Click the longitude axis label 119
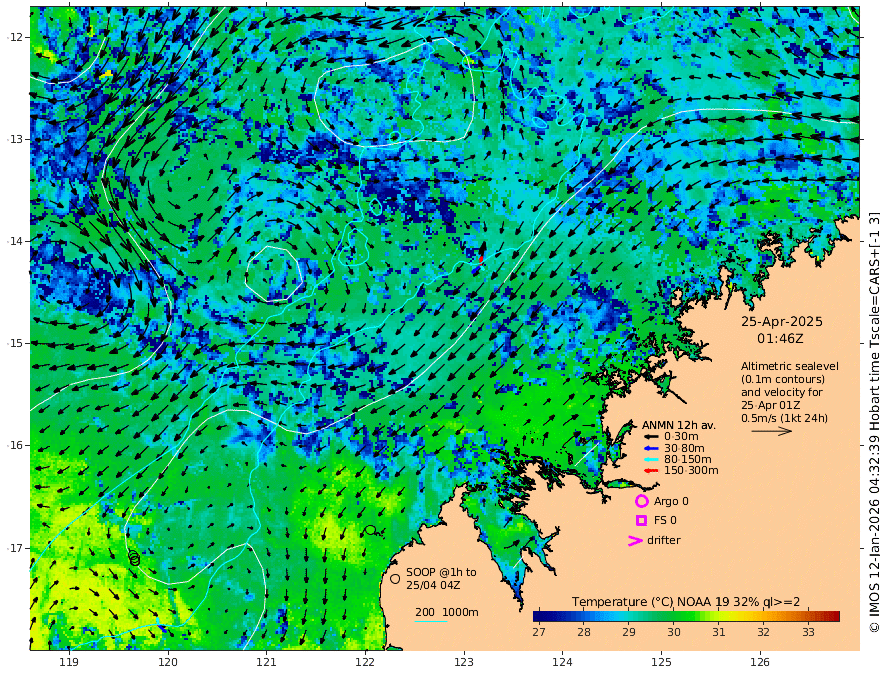This screenshot has width=880, height=680. point(69,663)
